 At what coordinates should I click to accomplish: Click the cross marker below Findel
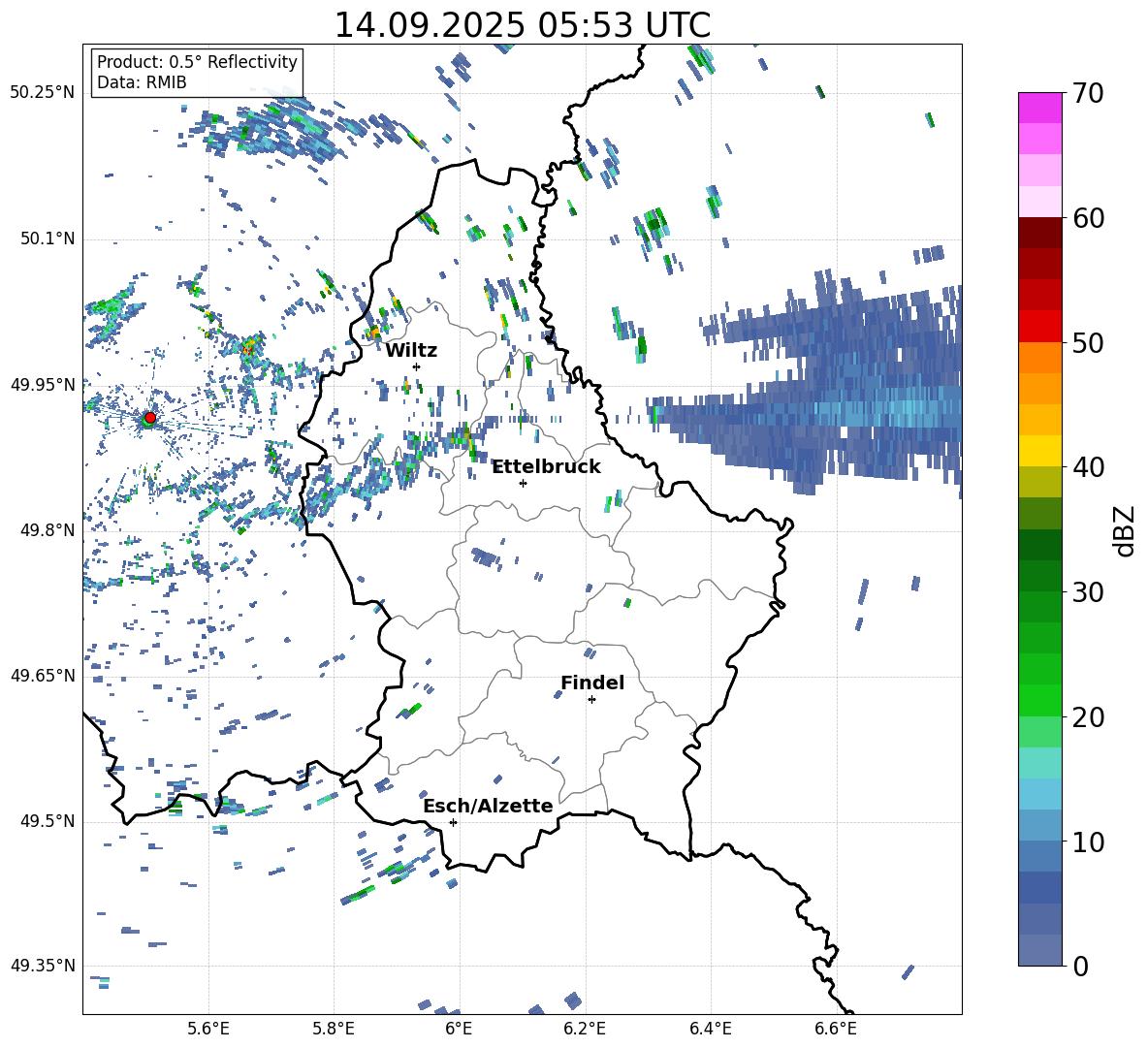(x=592, y=700)
